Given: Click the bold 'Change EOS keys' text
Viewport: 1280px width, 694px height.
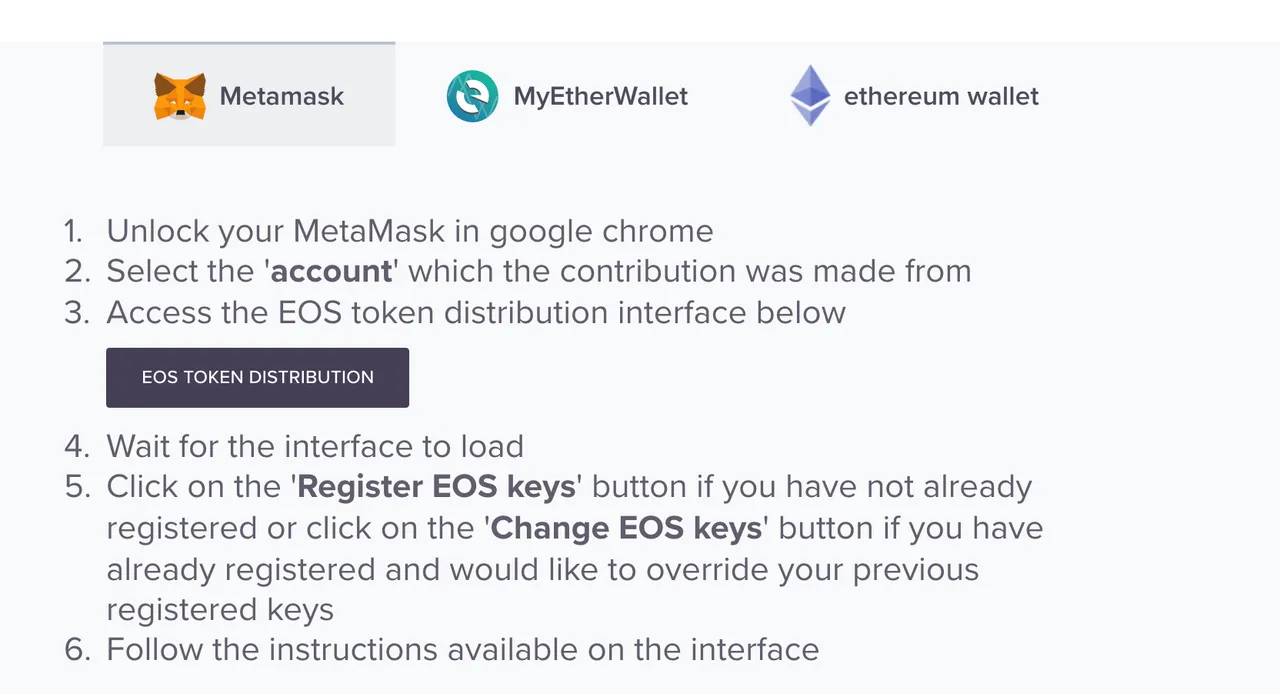Looking at the screenshot, I should (628, 528).
